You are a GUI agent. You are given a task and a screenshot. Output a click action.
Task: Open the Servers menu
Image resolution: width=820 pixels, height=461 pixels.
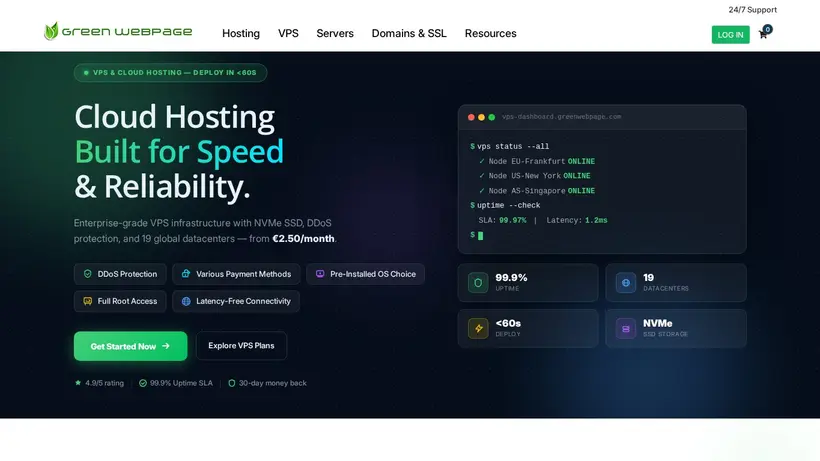(x=335, y=33)
